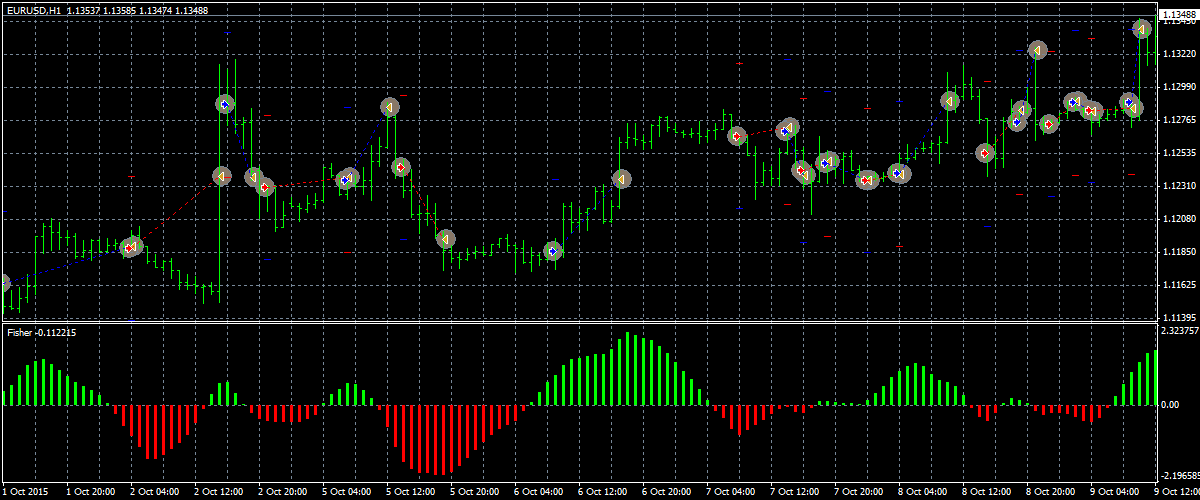
Task: Select the yellow trade arrow at the 1.13220 level
Action: (x=1037, y=49)
